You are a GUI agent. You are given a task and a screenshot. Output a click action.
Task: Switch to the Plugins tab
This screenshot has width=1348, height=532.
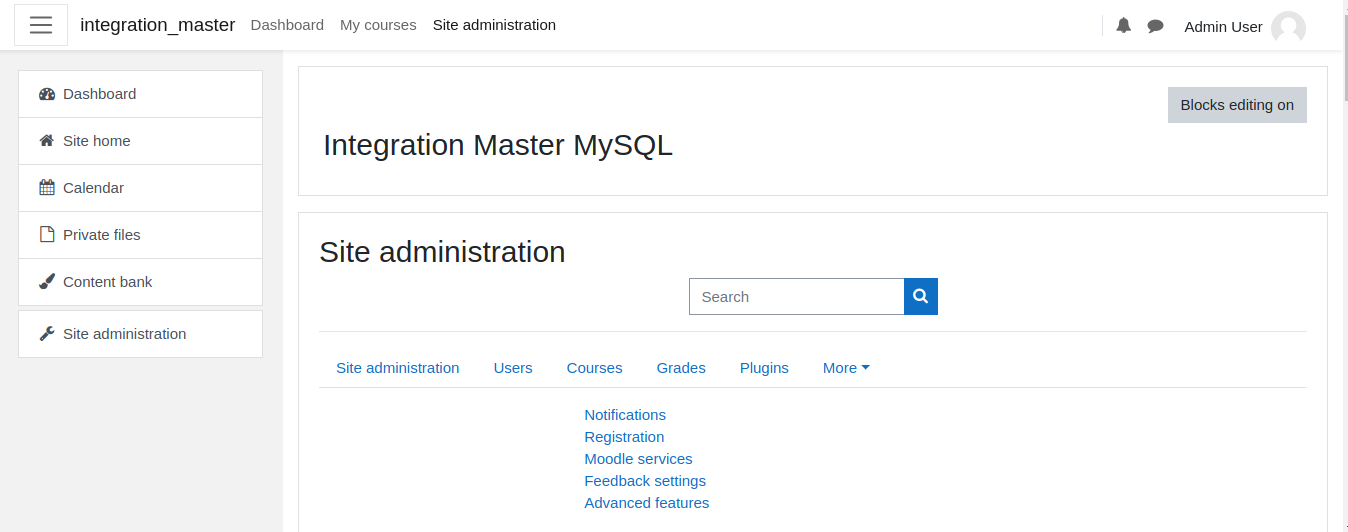click(764, 368)
